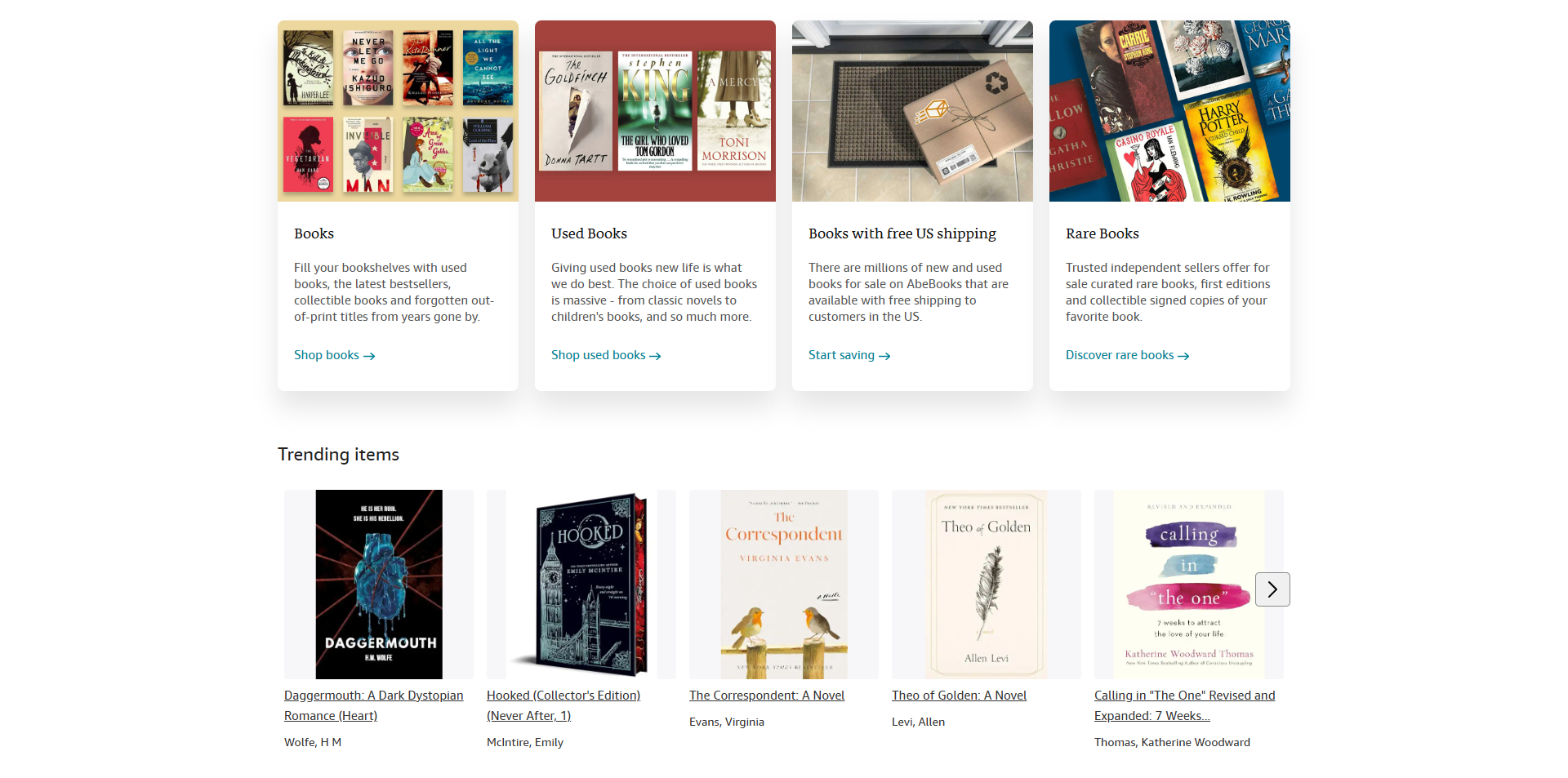Open the Used Books card image

tap(655, 111)
